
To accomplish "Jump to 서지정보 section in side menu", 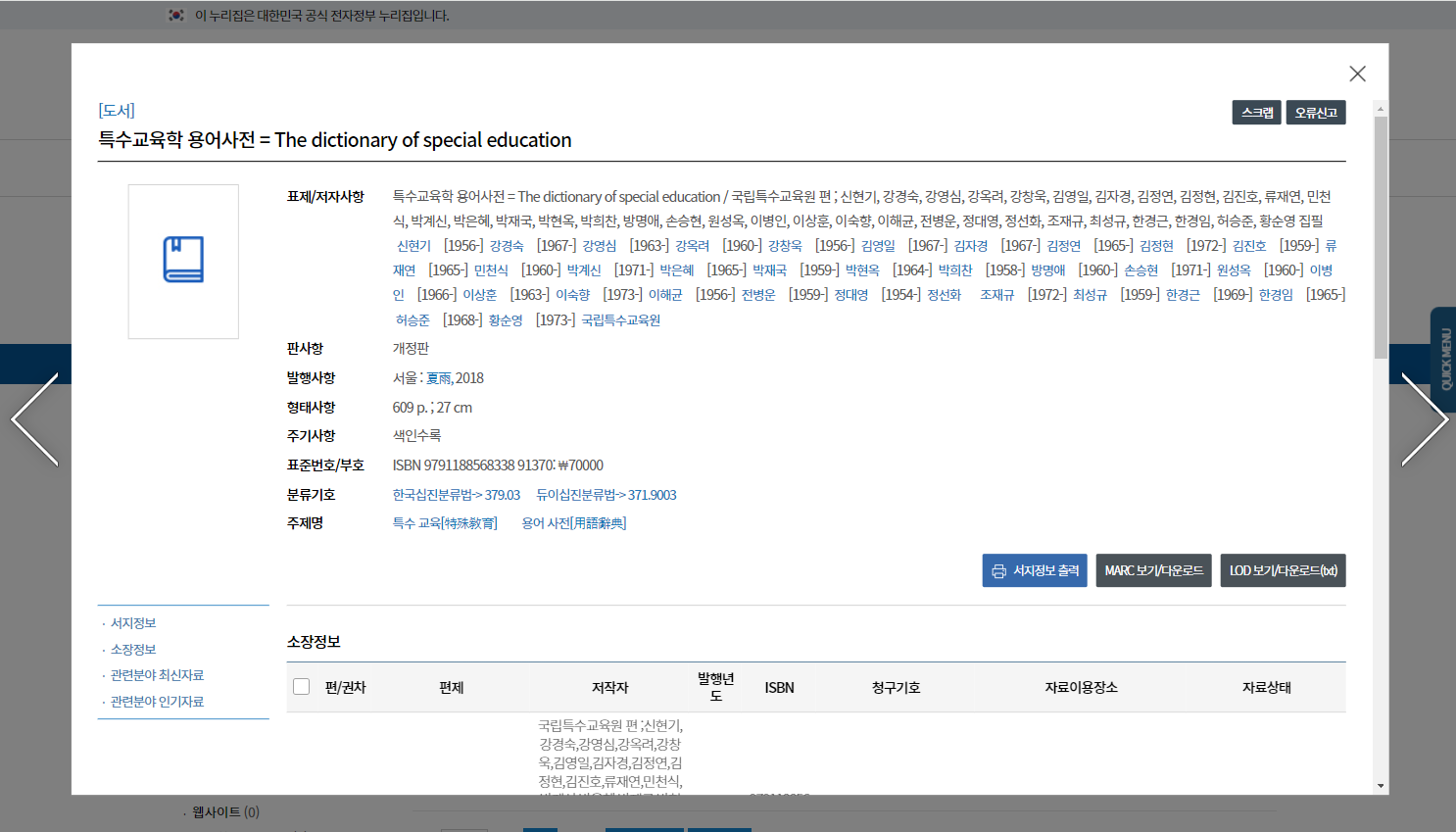I will (x=133, y=623).
